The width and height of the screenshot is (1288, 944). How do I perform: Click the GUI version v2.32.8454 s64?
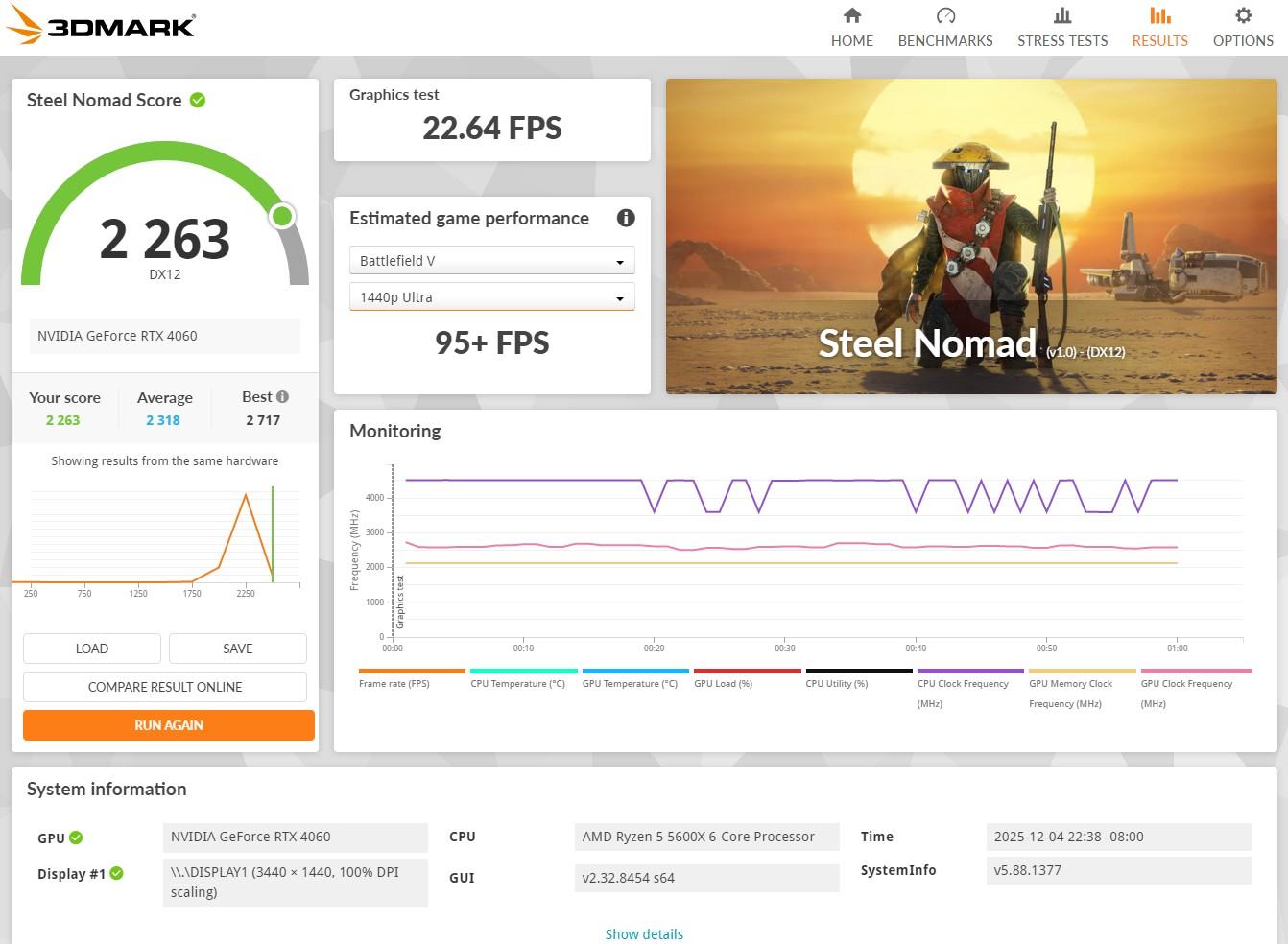click(706, 878)
